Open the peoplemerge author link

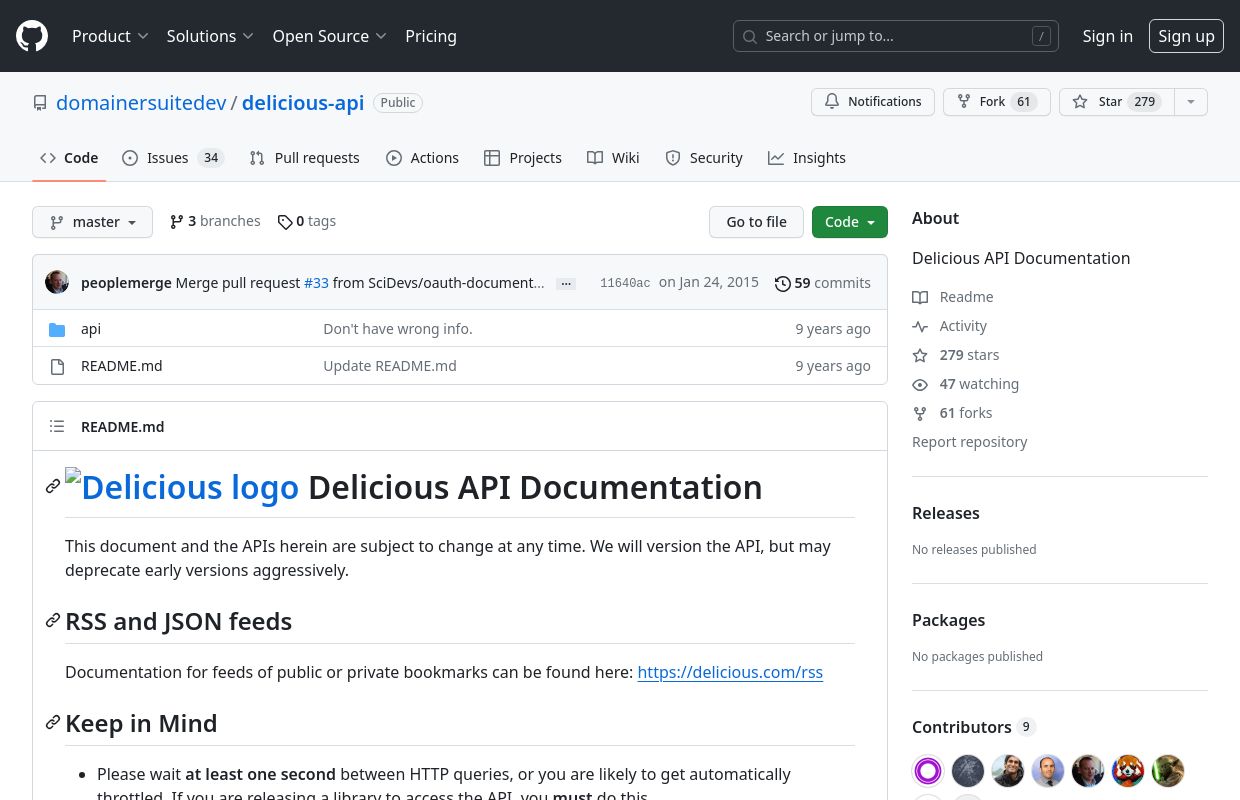pyautogui.click(x=126, y=283)
